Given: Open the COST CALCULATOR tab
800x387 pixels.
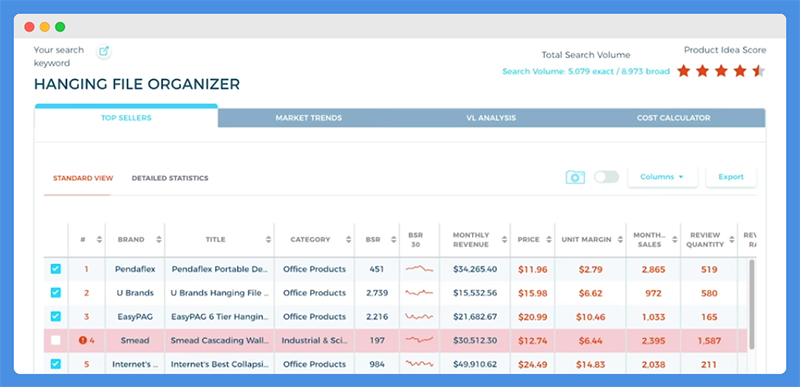Looking at the screenshot, I should (673, 118).
